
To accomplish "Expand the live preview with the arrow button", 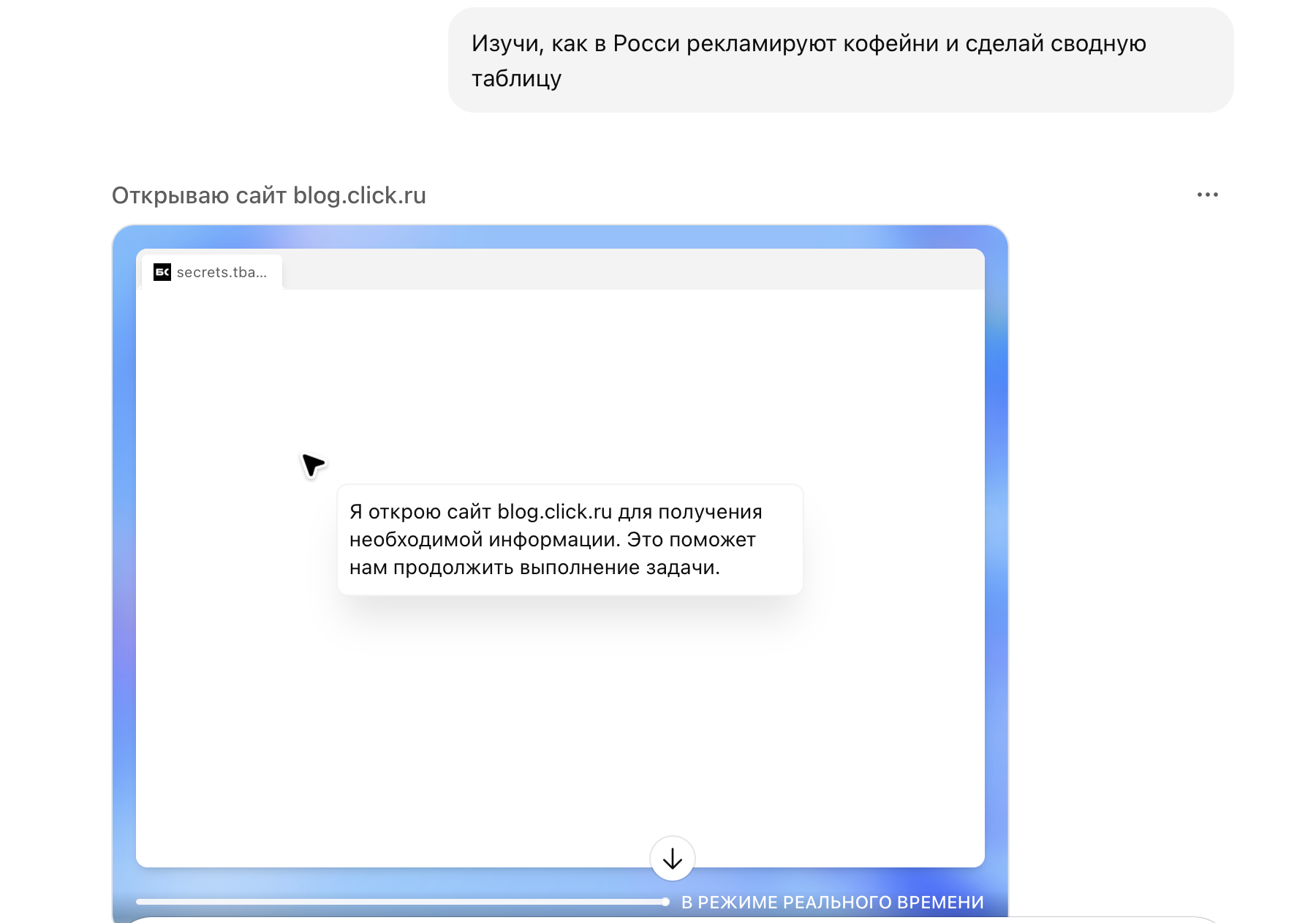I will tap(671, 859).
